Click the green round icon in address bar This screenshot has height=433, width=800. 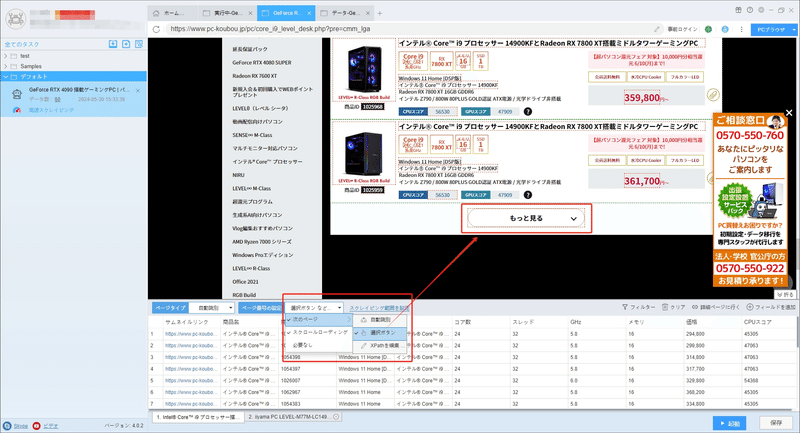click(708, 29)
